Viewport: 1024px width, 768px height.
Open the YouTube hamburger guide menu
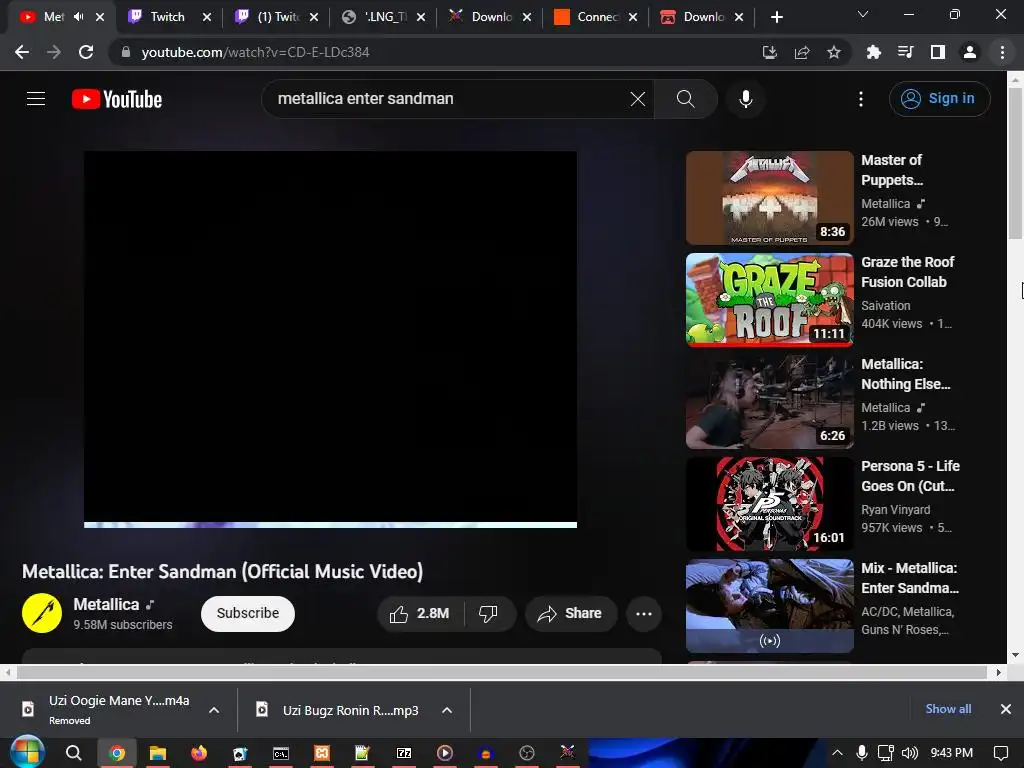36,99
